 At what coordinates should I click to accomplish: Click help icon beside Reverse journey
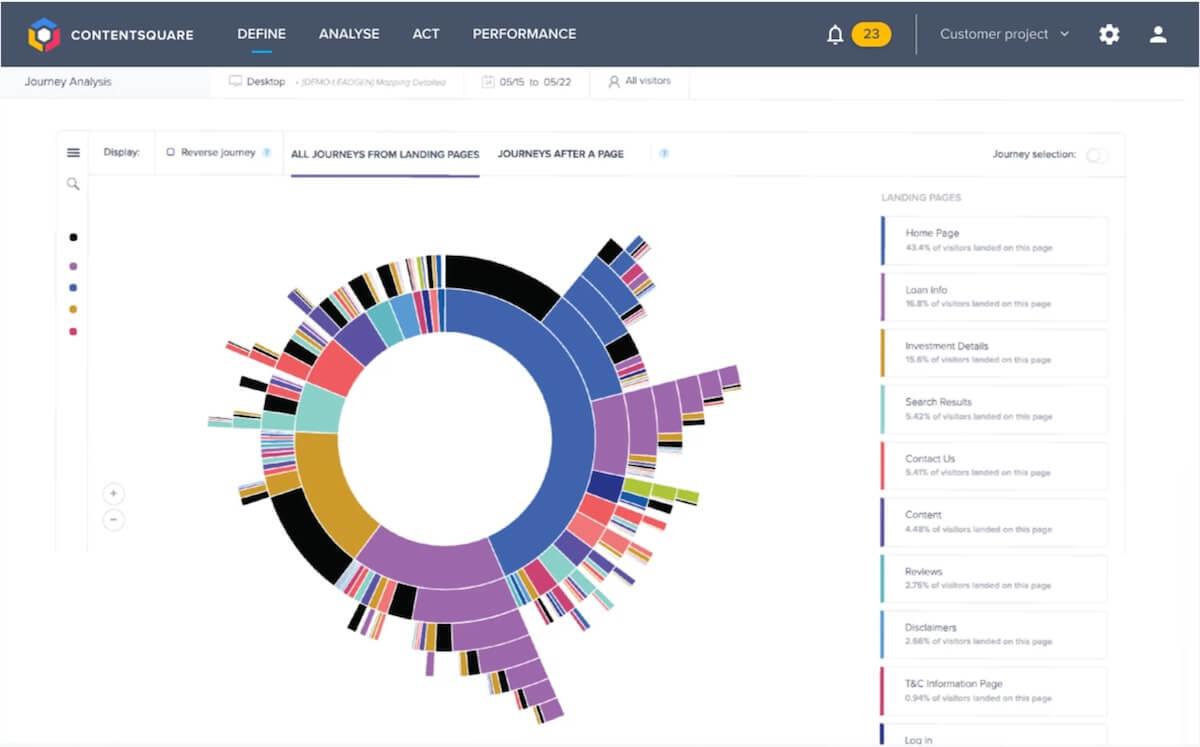coord(267,153)
